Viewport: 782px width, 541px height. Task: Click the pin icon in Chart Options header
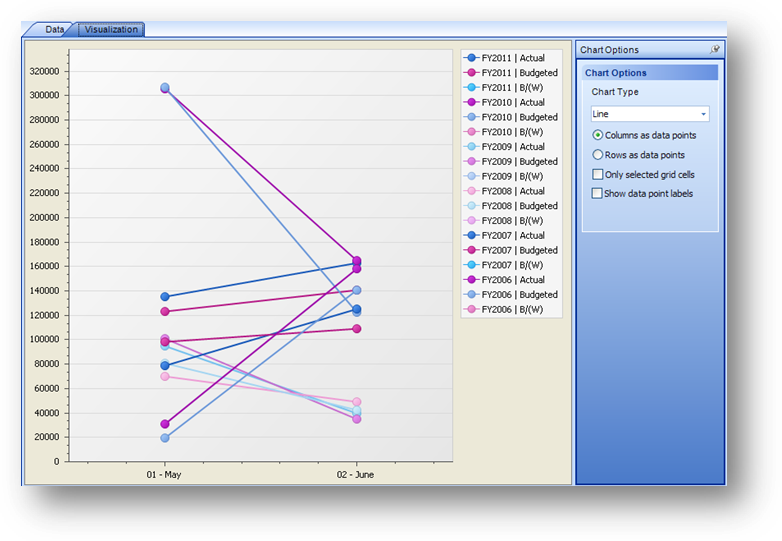714,49
